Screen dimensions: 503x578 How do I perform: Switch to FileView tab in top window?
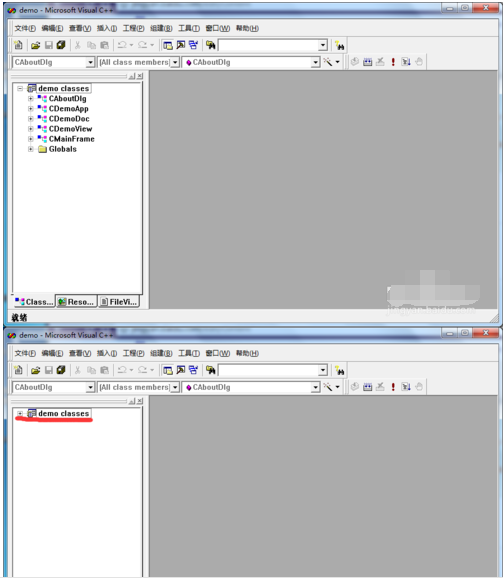click(119, 302)
